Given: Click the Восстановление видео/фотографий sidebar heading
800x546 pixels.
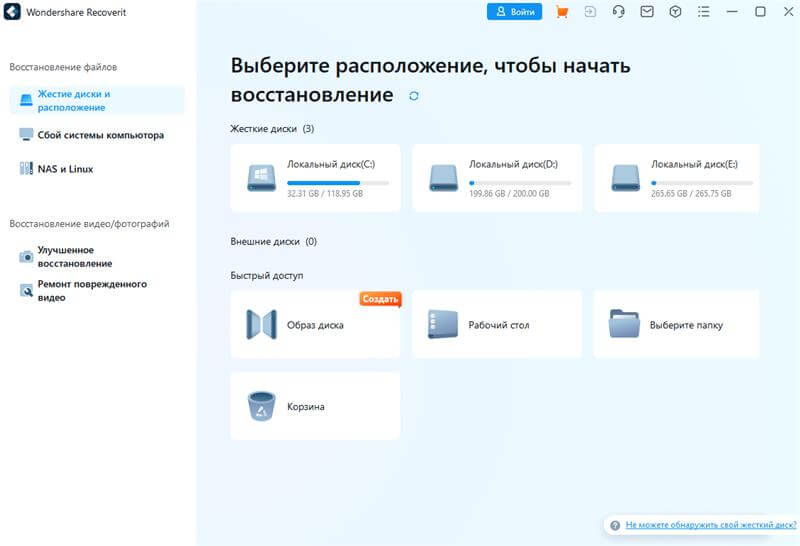Looking at the screenshot, I should click(89, 224).
